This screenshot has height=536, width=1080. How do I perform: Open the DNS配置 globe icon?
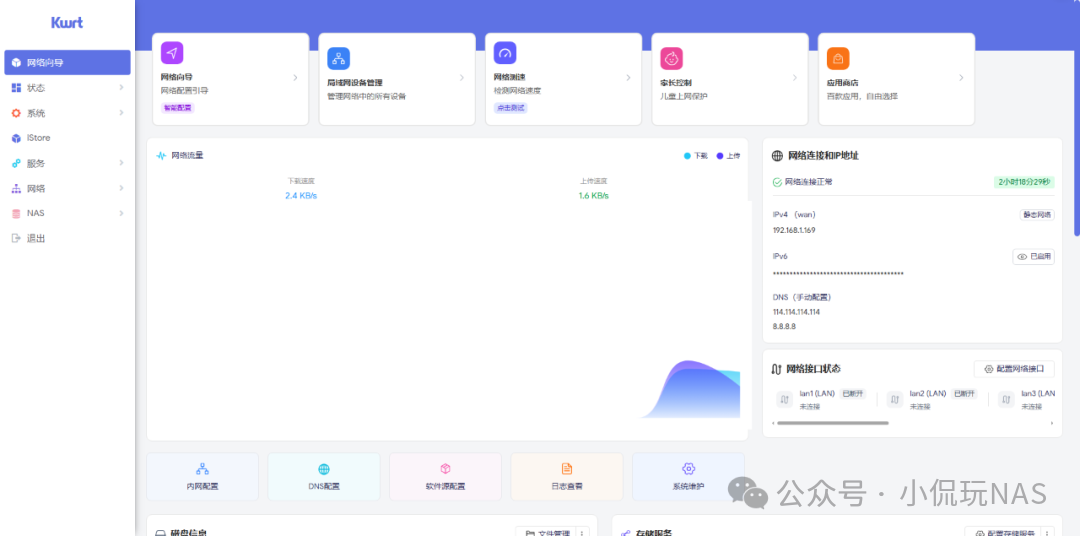[x=324, y=469]
